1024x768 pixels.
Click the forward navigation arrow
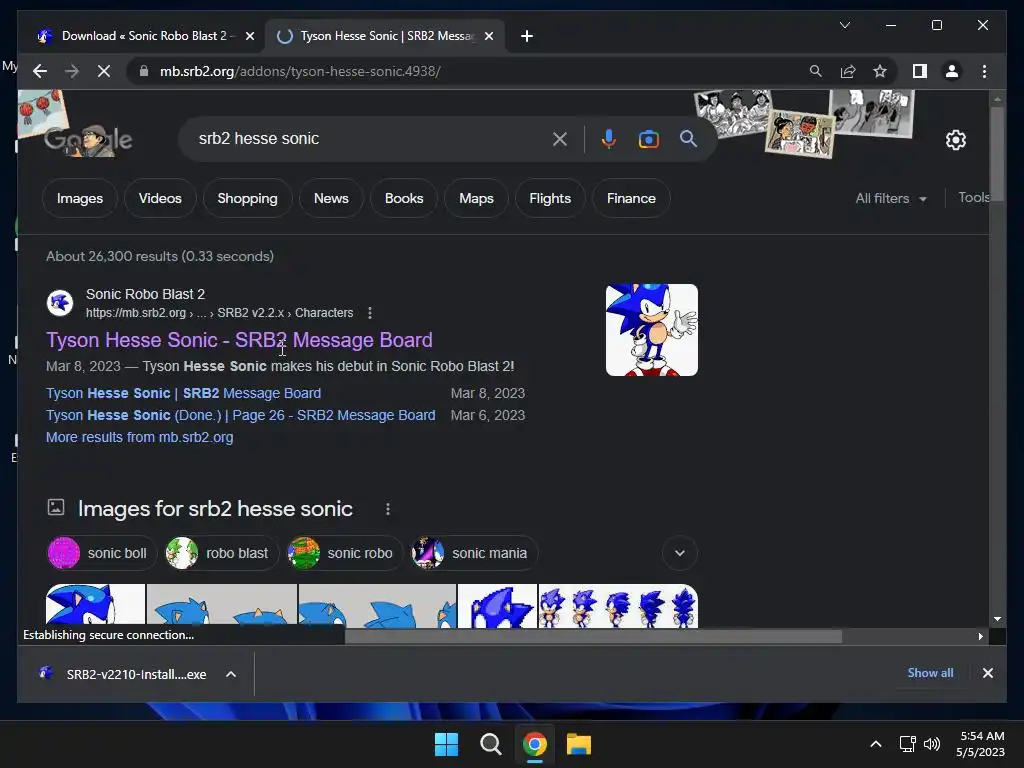tap(72, 71)
